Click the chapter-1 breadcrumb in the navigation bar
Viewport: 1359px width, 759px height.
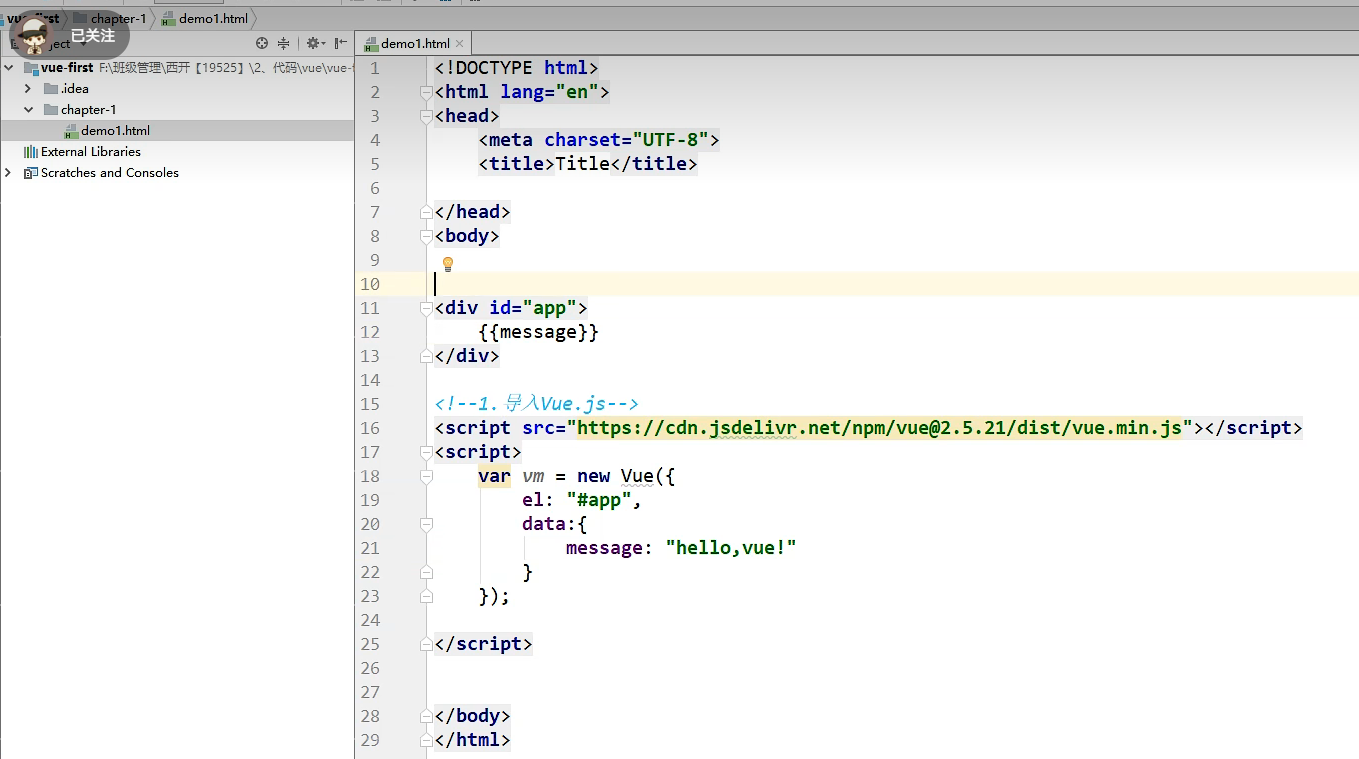click(109, 19)
